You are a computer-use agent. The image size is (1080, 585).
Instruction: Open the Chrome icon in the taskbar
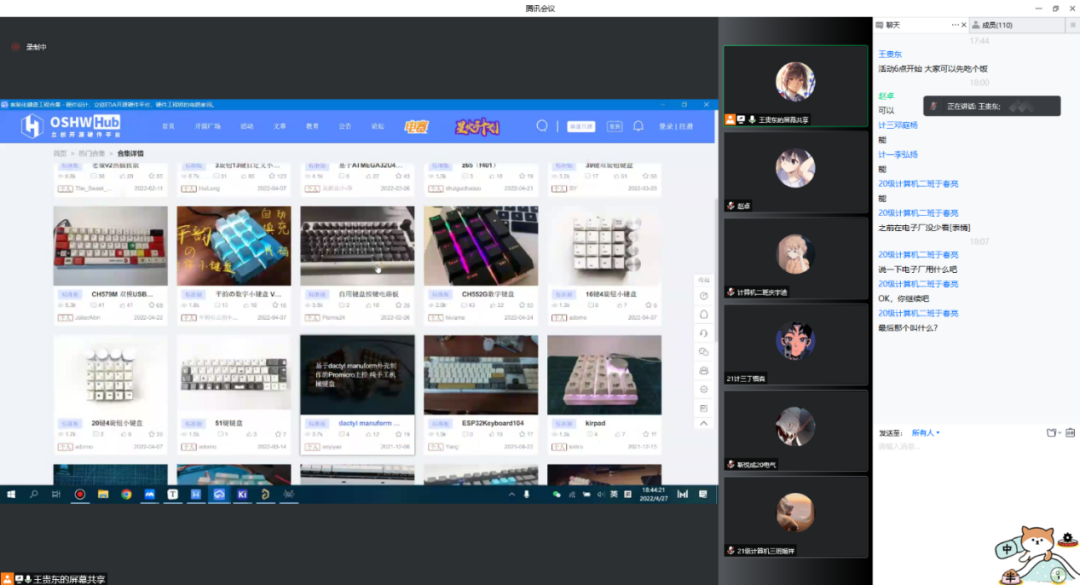point(126,494)
